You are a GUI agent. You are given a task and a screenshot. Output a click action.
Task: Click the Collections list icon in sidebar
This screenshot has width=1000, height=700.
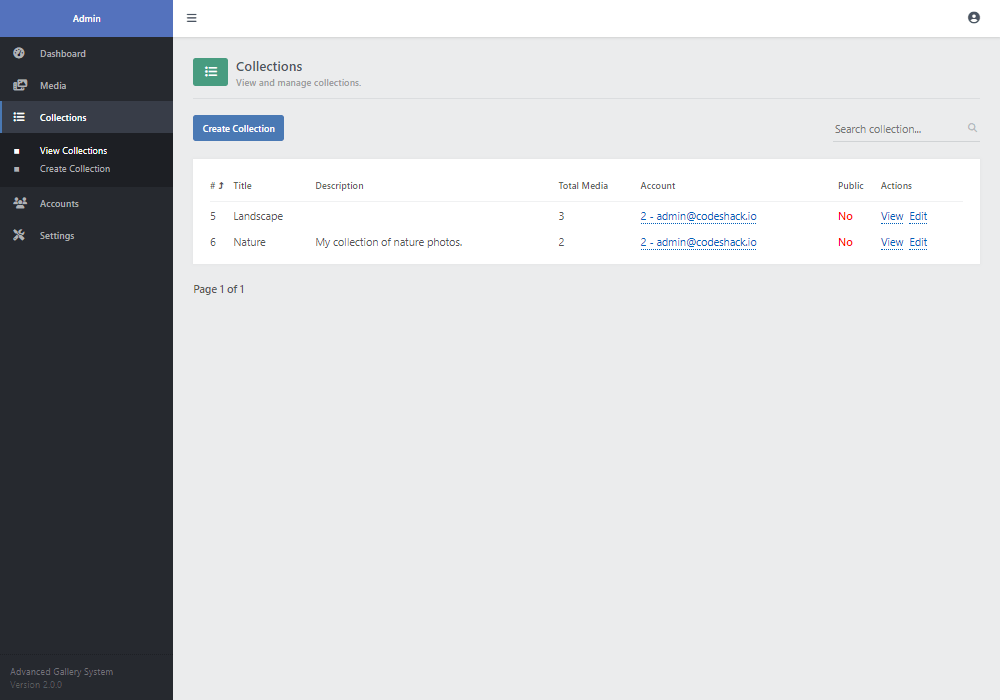[19, 117]
